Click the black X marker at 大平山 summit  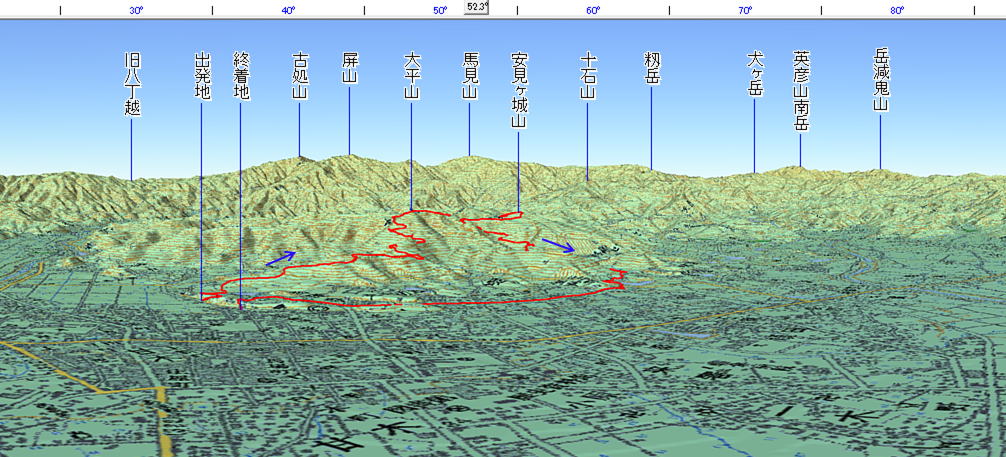pos(389,222)
